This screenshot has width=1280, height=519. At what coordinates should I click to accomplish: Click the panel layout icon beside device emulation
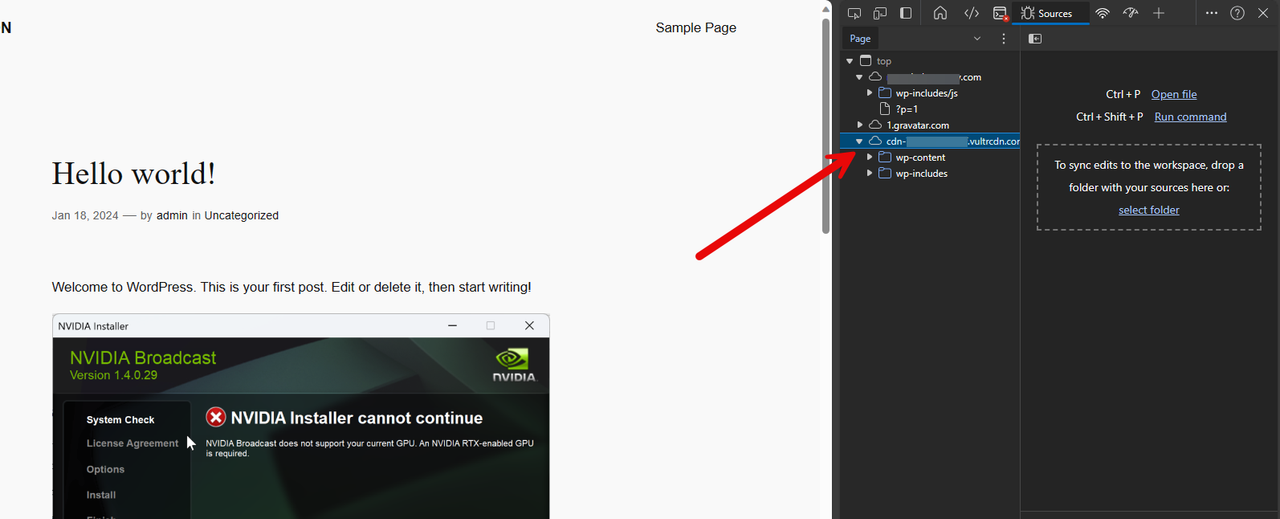[x=906, y=13]
